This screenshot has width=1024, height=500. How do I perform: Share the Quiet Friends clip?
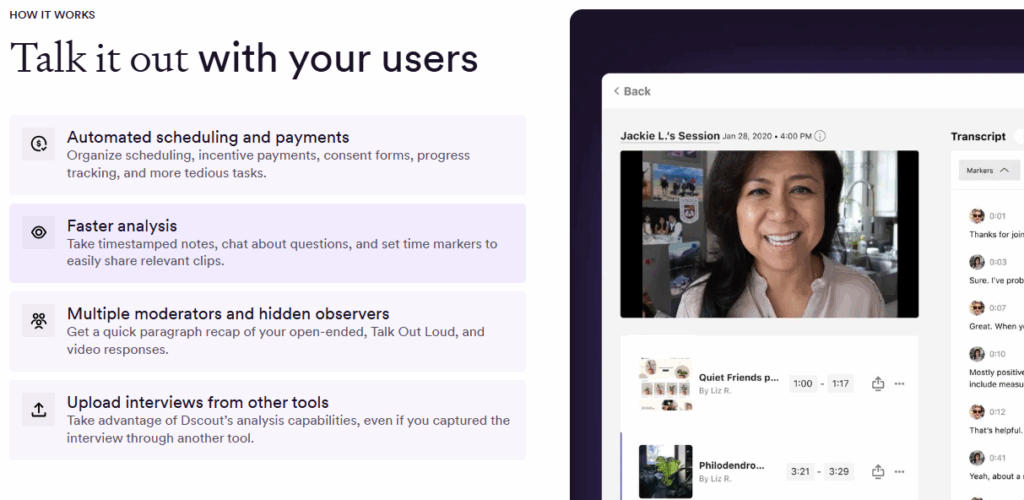pos(878,383)
